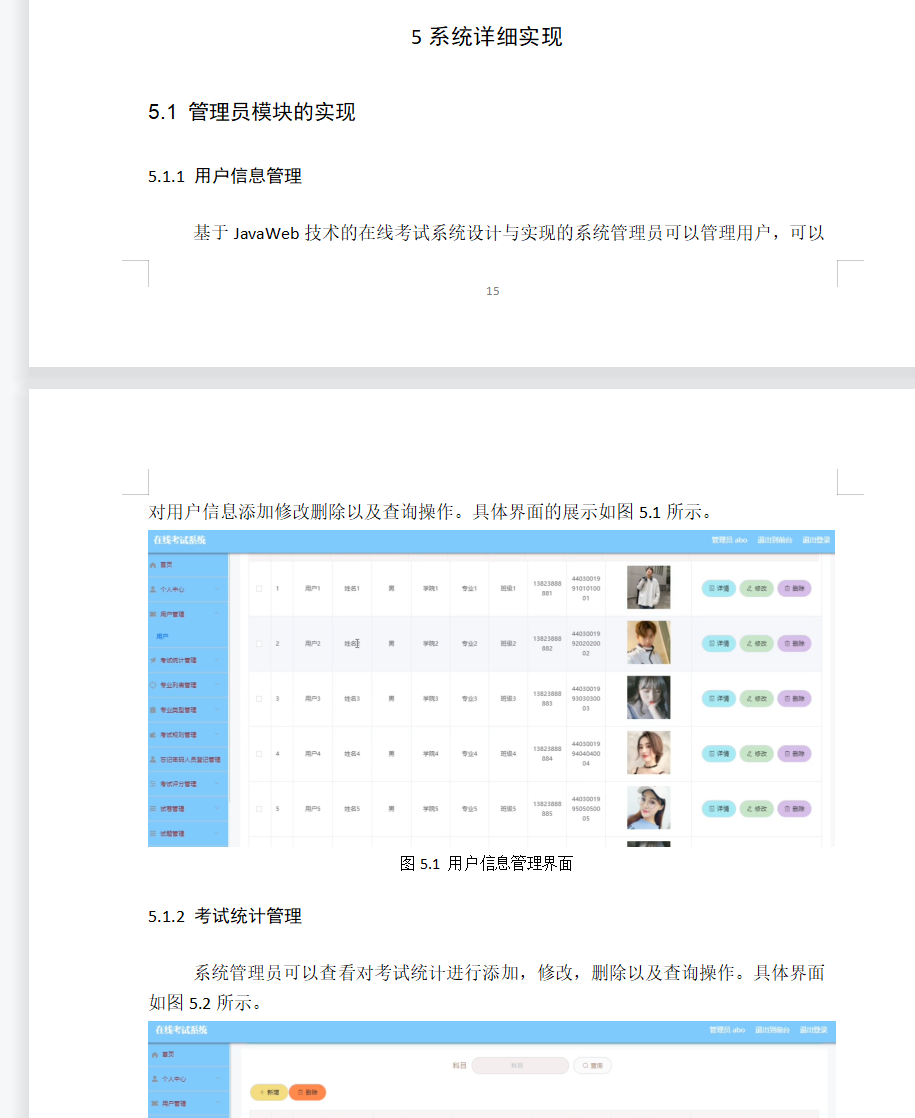
Task: Click the 专业类型管理 sidebar icon
Action: [153, 710]
